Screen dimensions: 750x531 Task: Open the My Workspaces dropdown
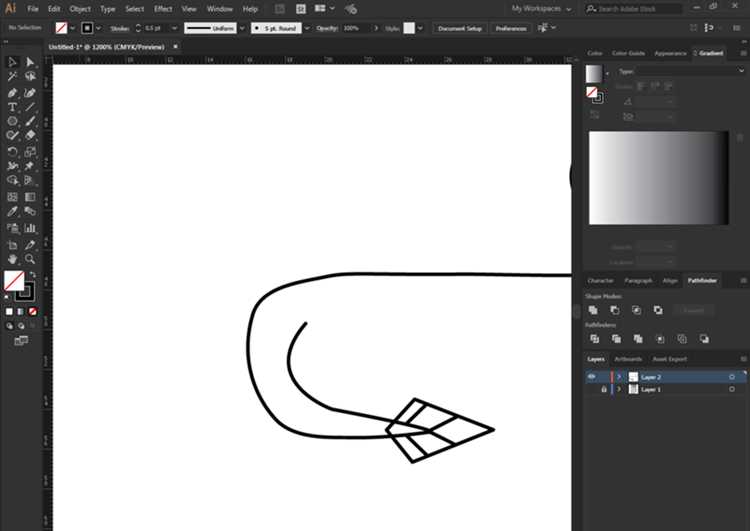coord(541,9)
